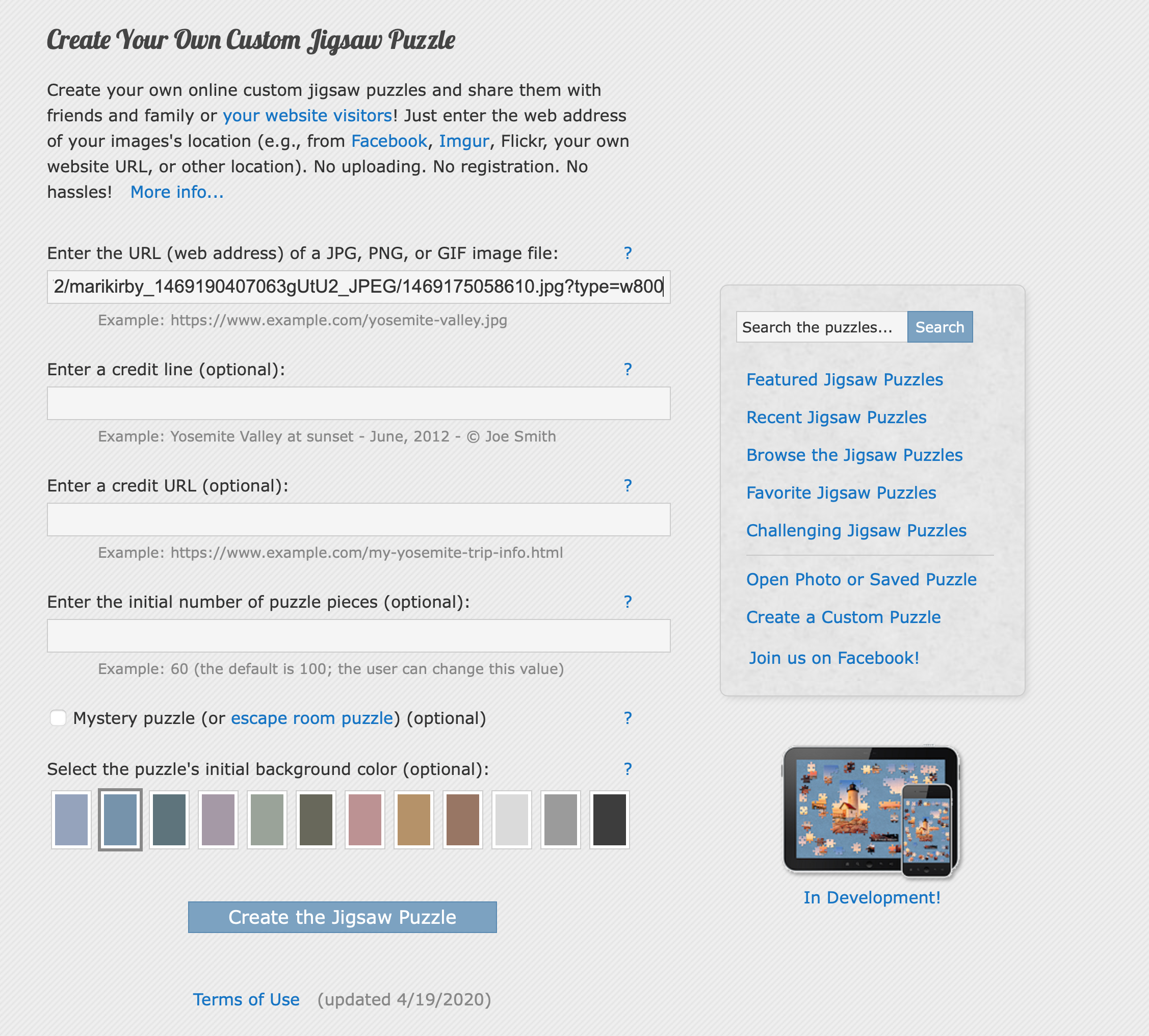Click the tablet and phone app image
Image resolution: width=1149 pixels, height=1036 pixels.
[871, 812]
